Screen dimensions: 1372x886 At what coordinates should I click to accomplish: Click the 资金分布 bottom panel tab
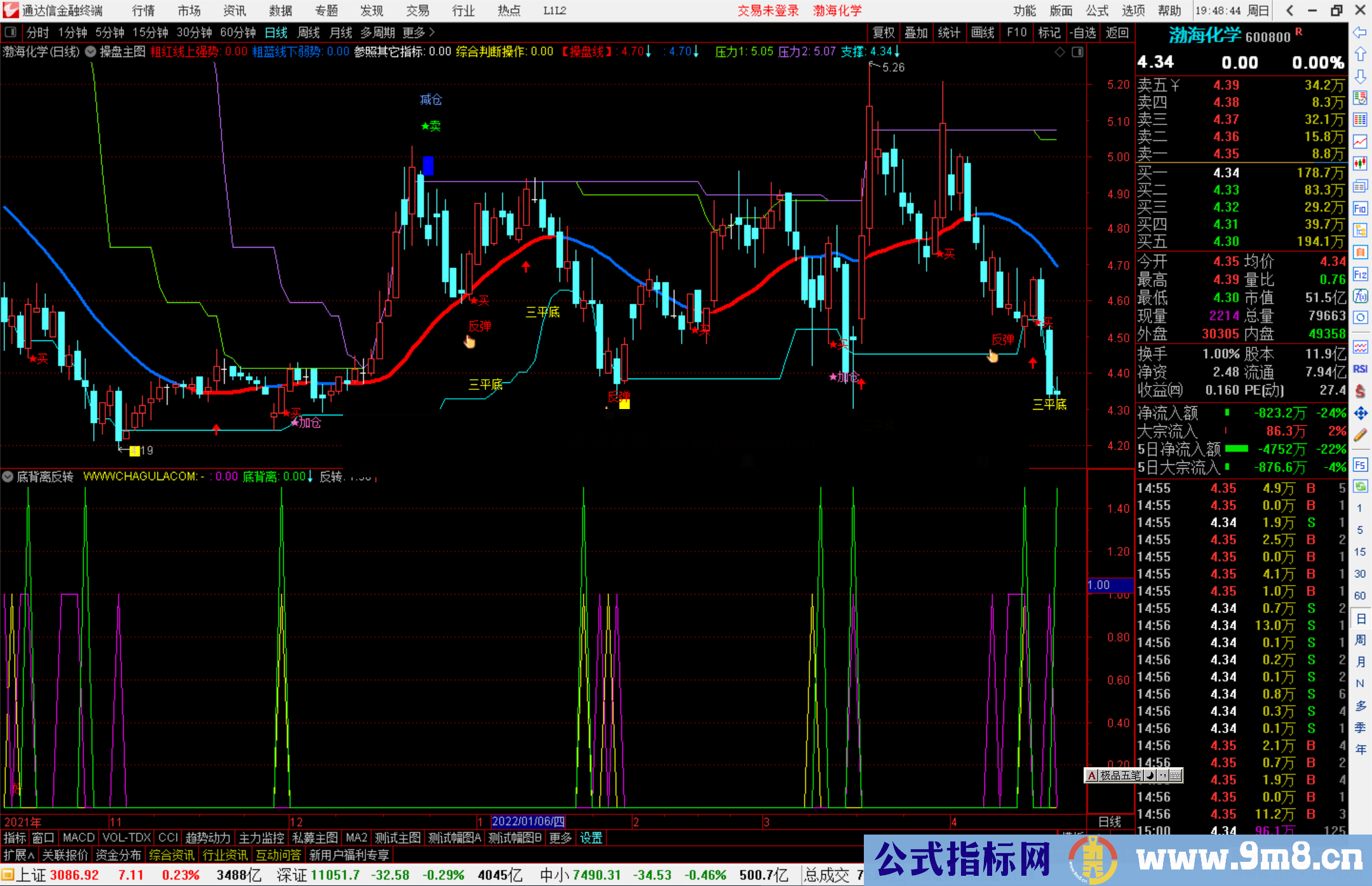tap(118, 856)
